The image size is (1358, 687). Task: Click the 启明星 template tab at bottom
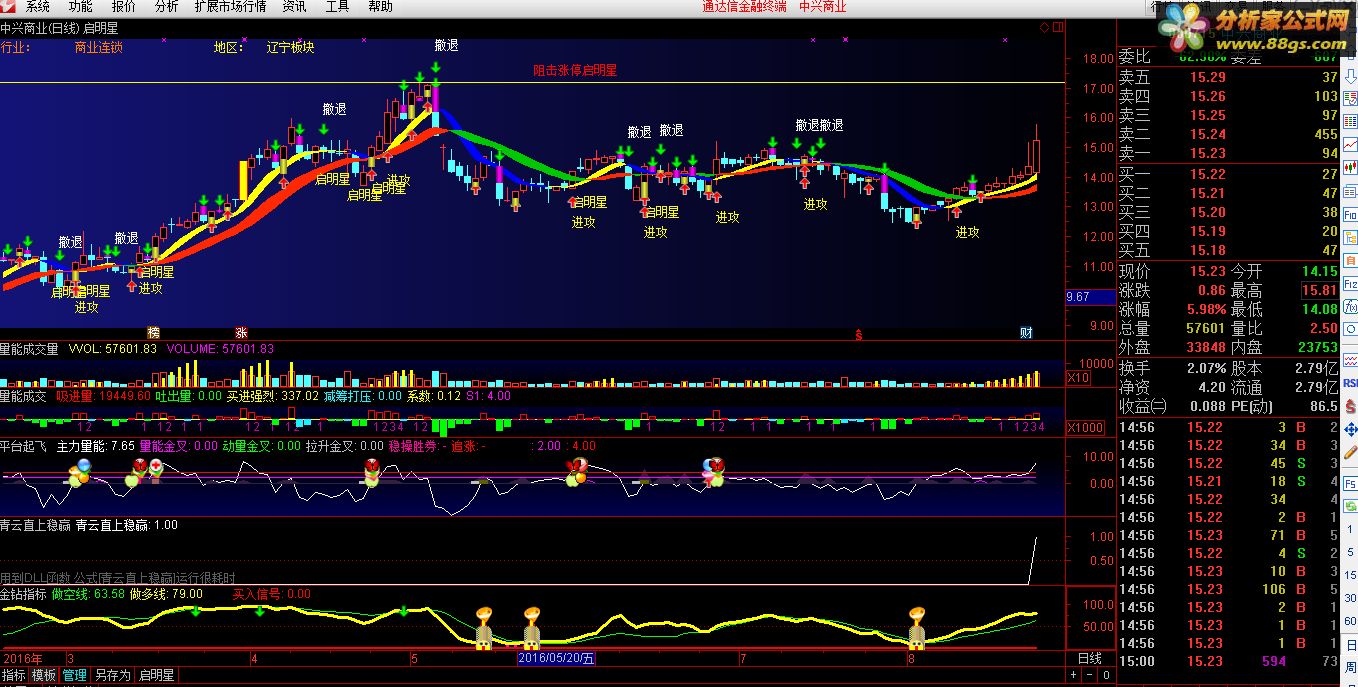157,676
